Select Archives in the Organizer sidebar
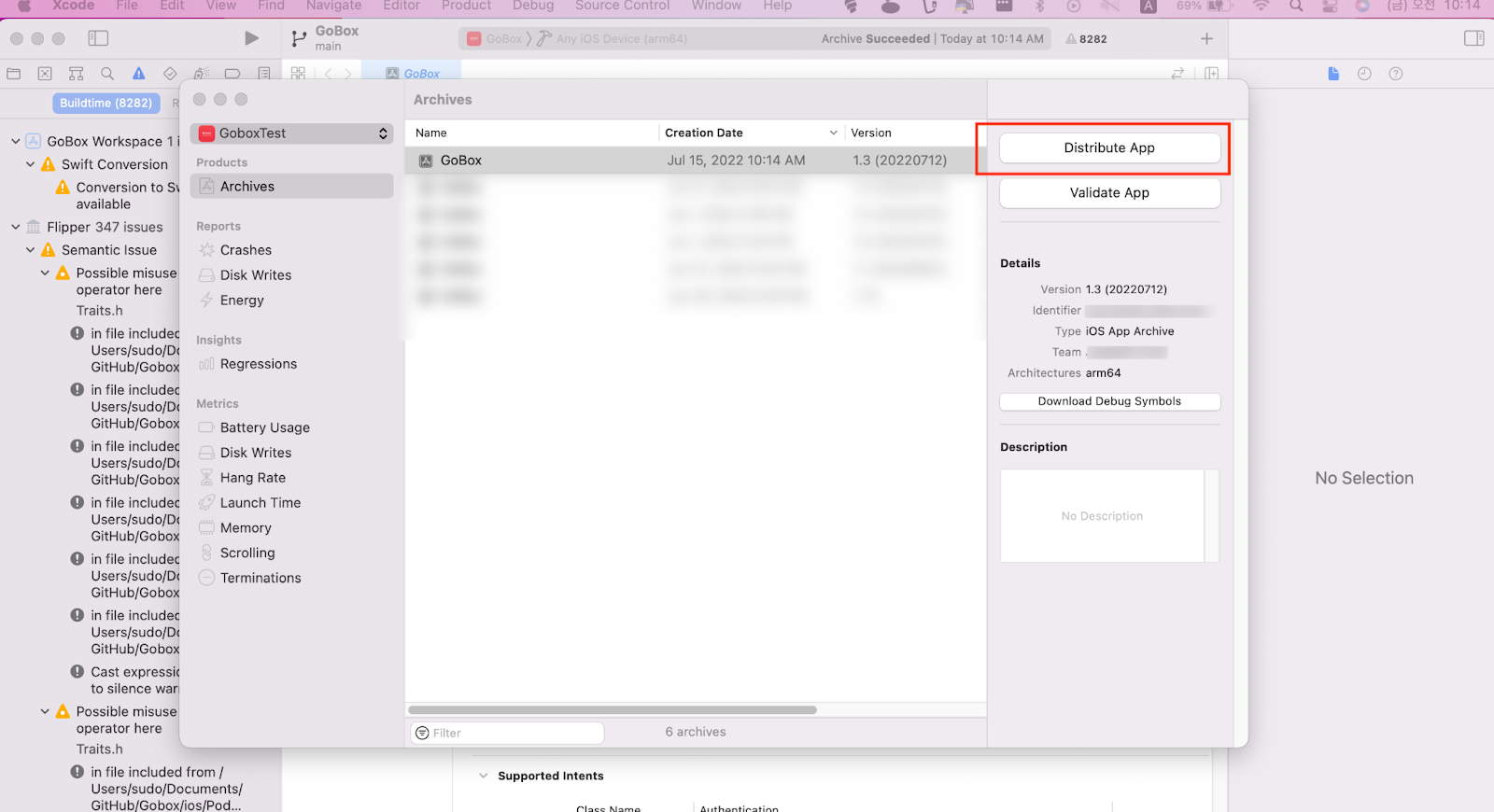Screen dimensions: 1494x812 coord(291,187)
